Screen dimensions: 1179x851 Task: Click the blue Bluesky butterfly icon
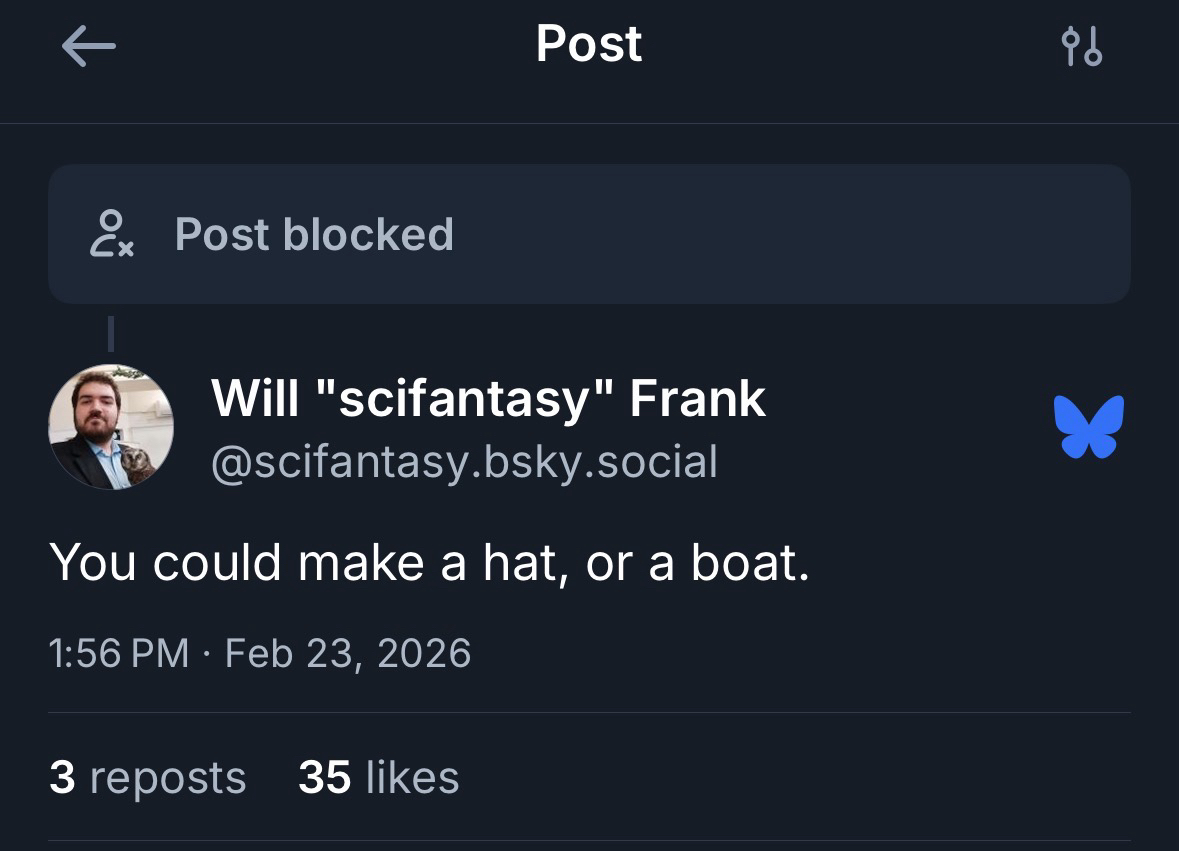(1089, 427)
